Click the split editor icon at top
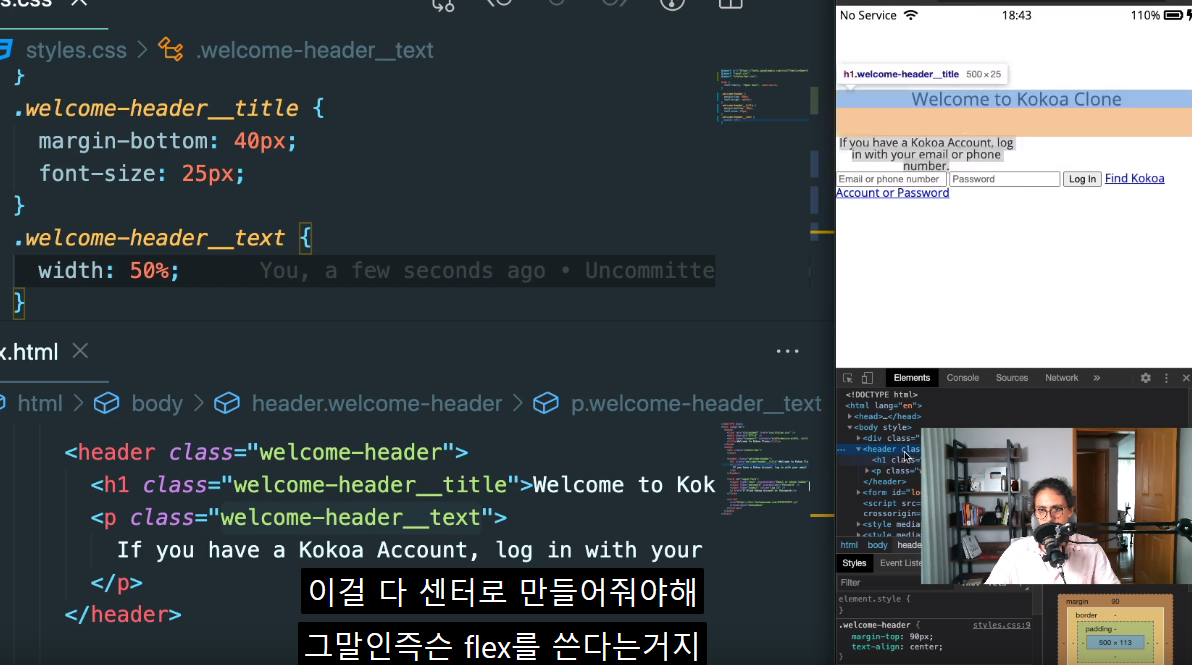This screenshot has height=665, width=1192. [x=730, y=4]
